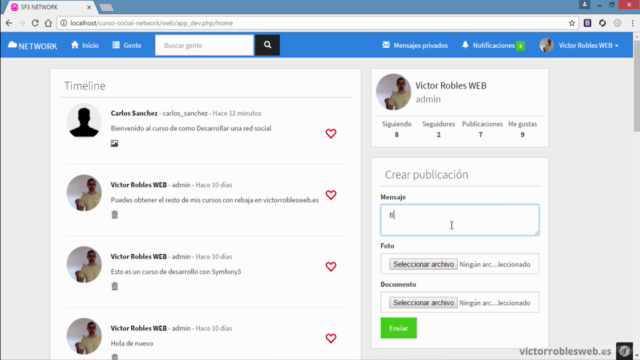Open Chrome three-dot menu
The width and height of the screenshot is (640, 360).
coord(633,23)
